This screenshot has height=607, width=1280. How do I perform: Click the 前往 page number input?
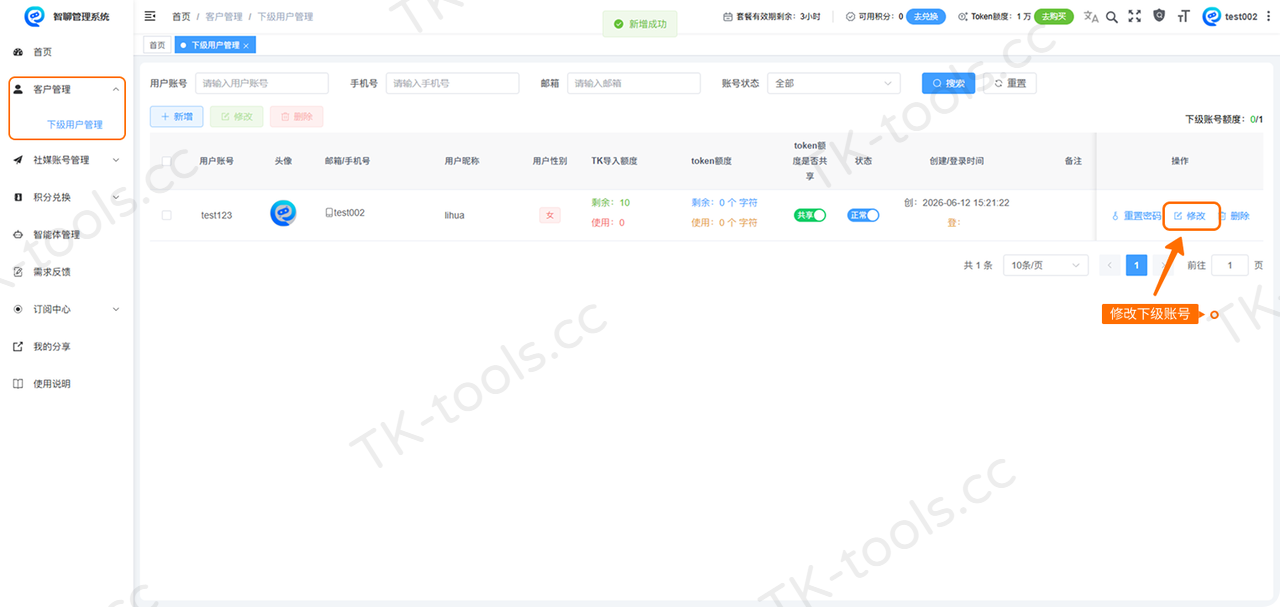1230,265
